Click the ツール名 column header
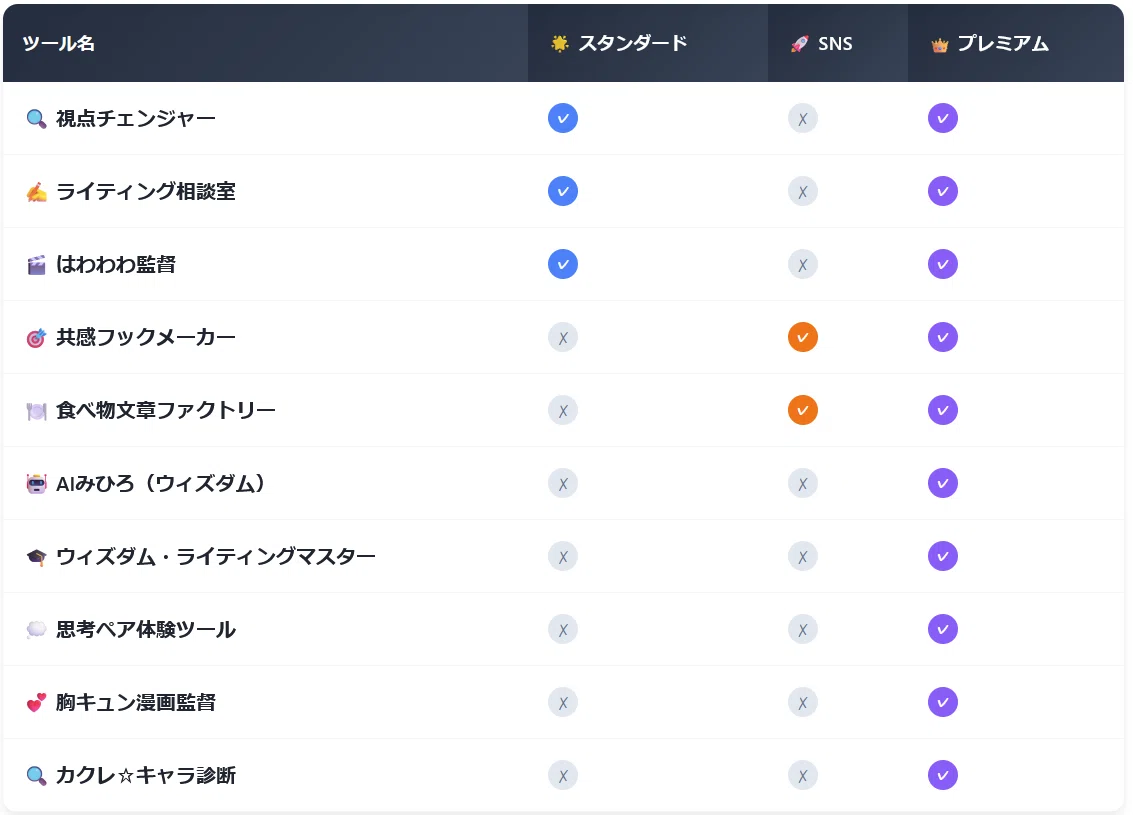 (x=59, y=43)
